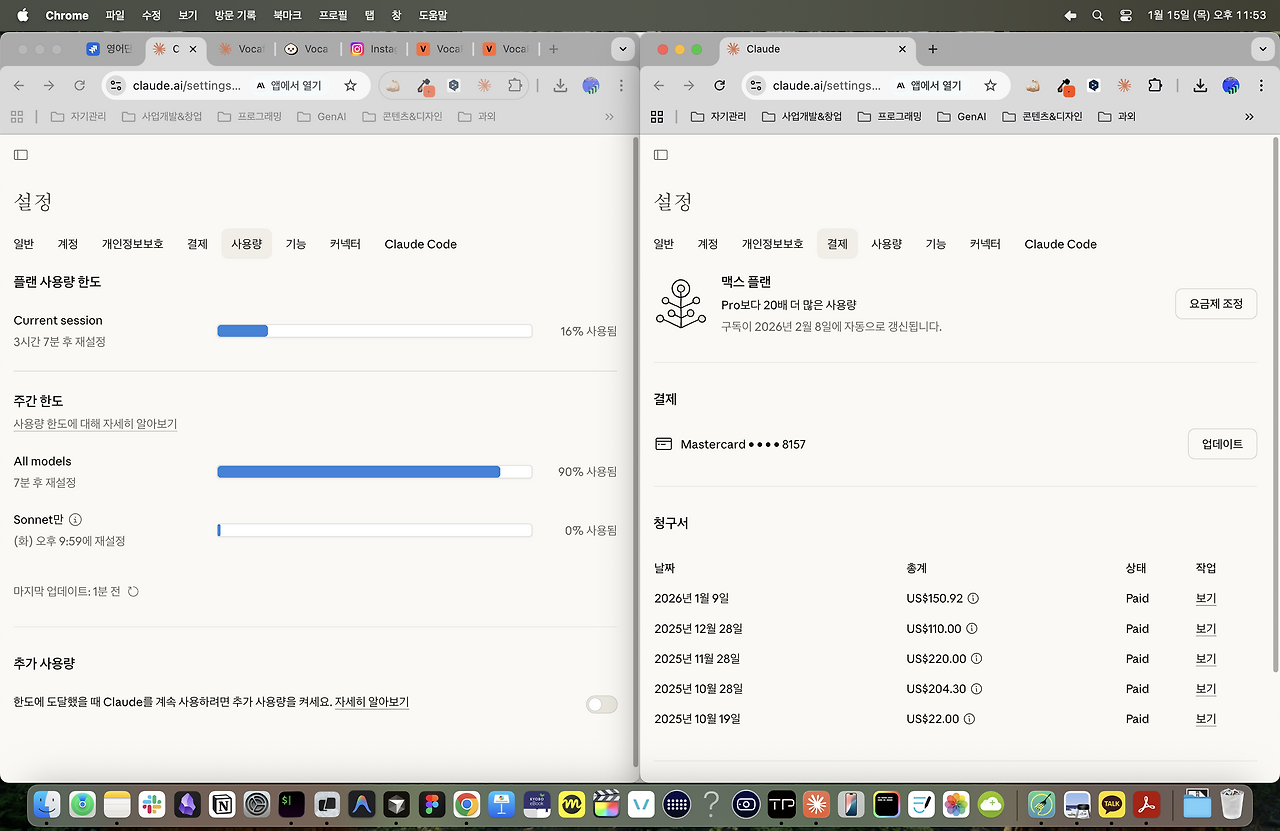
Task: Open the 자세히 알아보기 link under 추가 사용량
Action: tap(372, 702)
